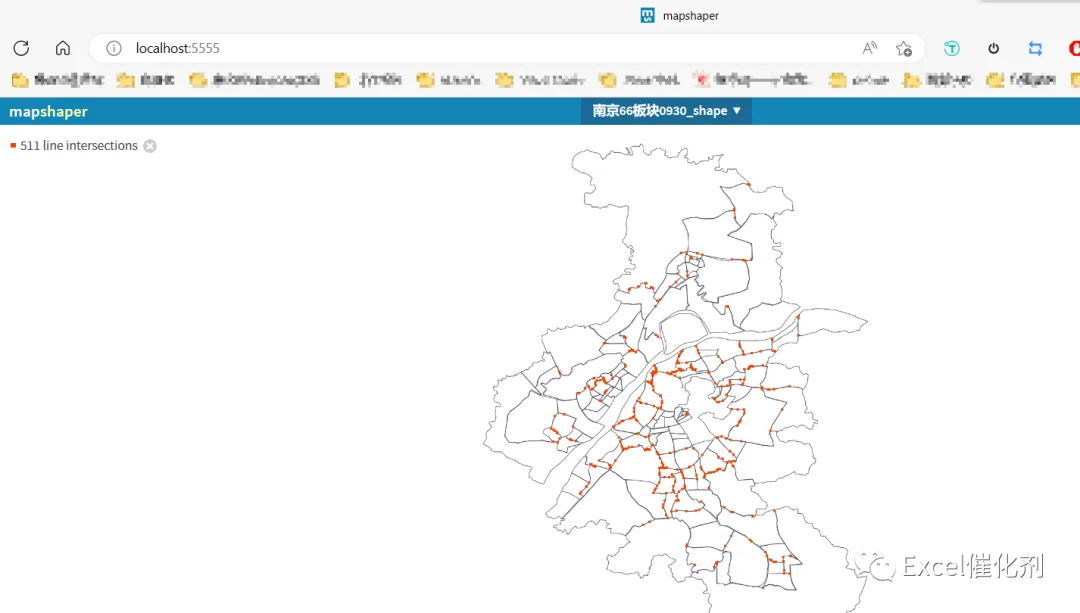
Task: Activate the Read aloud icon
Action: (x=869, y=48)
